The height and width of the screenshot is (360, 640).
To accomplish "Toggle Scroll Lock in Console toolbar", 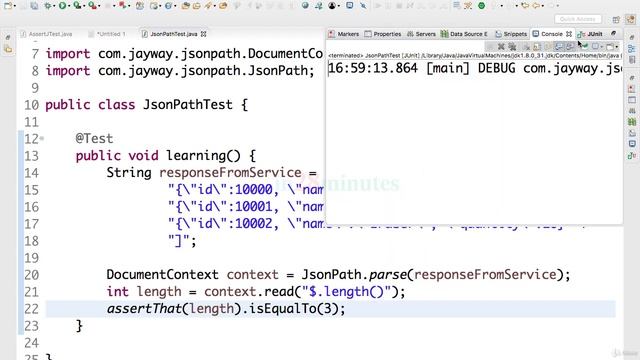I will 537,47.
